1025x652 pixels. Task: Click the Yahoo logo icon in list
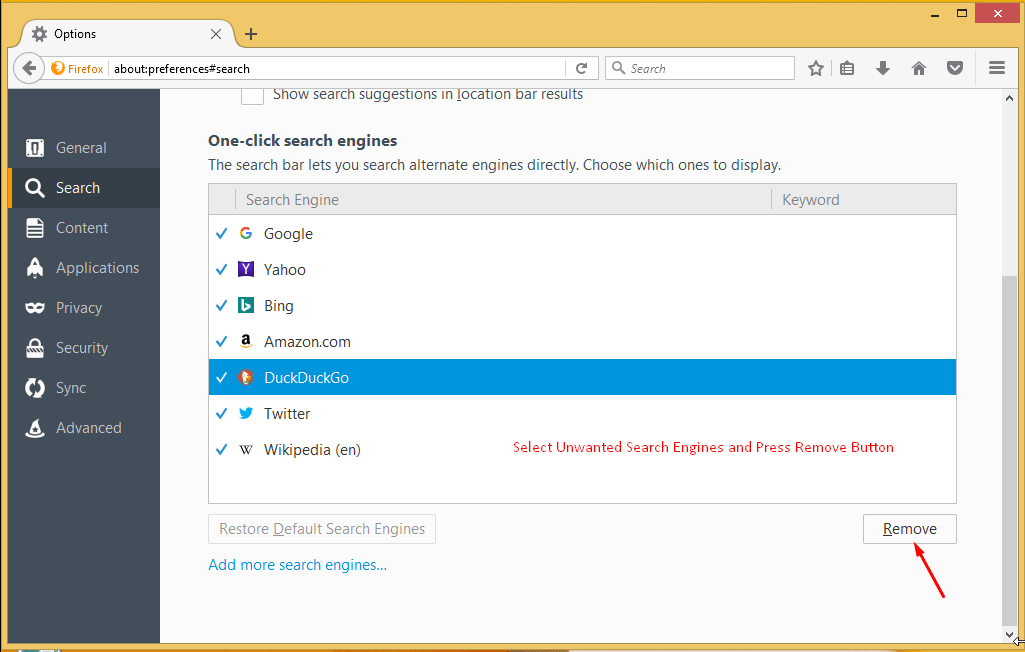(x=246, y=269)
